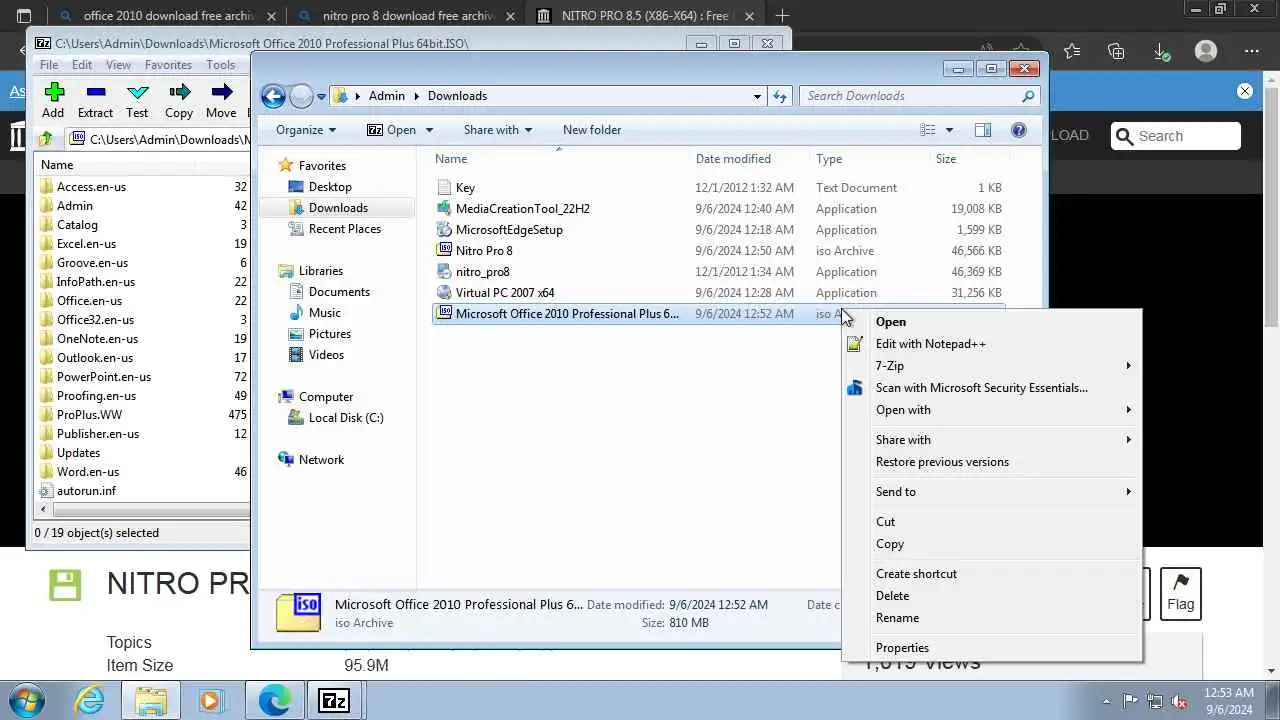Image resolution: width=1280 pixels, height=720 pixels.
Task: Expand the Share with toolbar dropdown
Action: click(497, 130)
